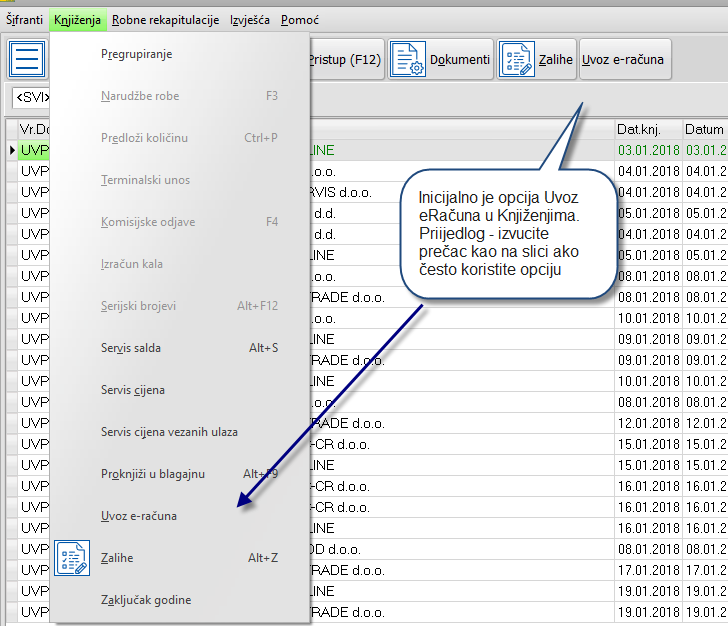Screen dimensions: 728x626
Task: Click the Pristup (F12) button
Action: pyautogui.click(x=345, y=60)
